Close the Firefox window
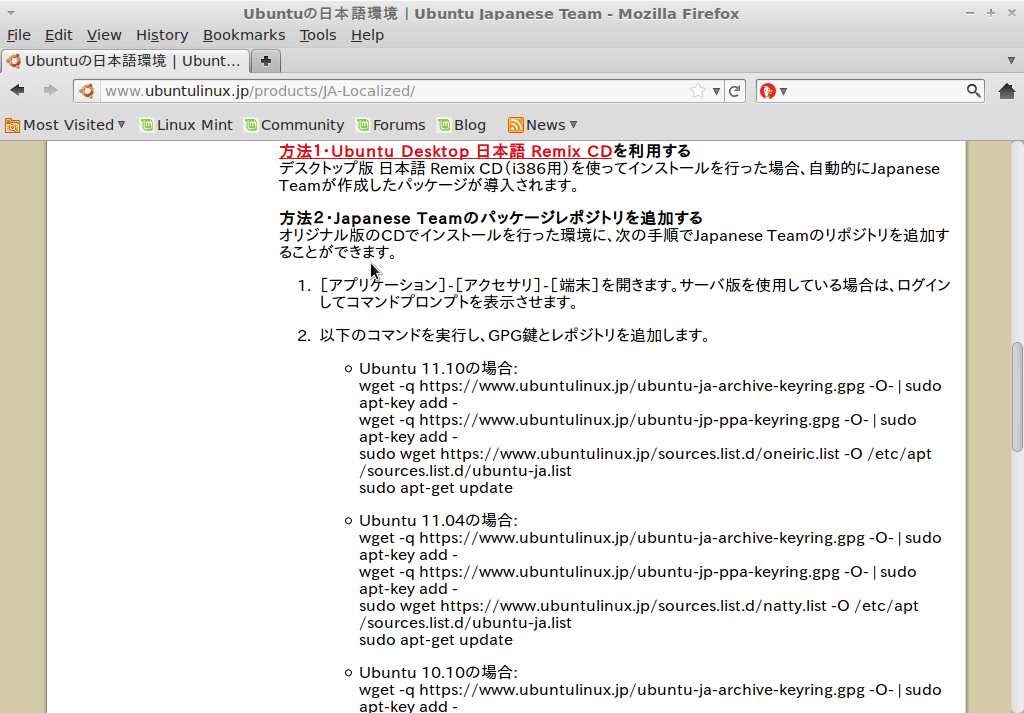 point(1011,13)
